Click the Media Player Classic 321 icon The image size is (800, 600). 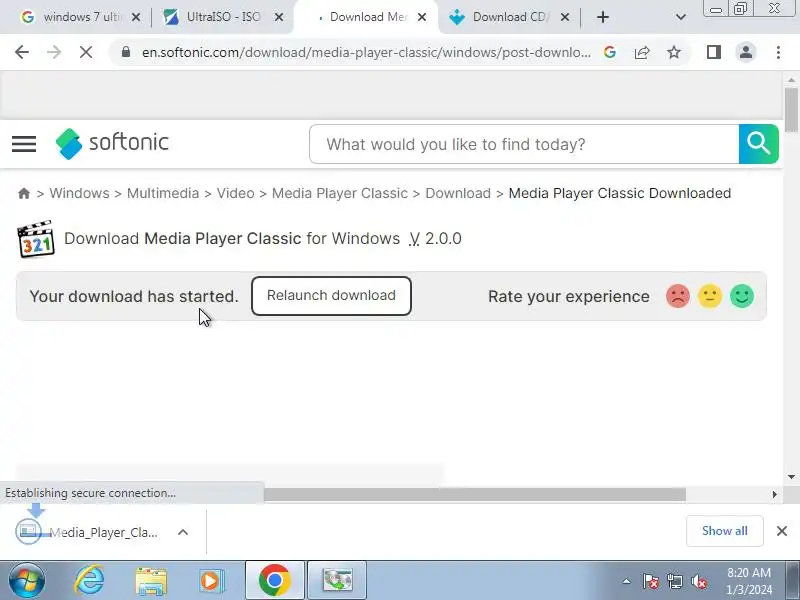pyautogui.click(x=36, y=239)
